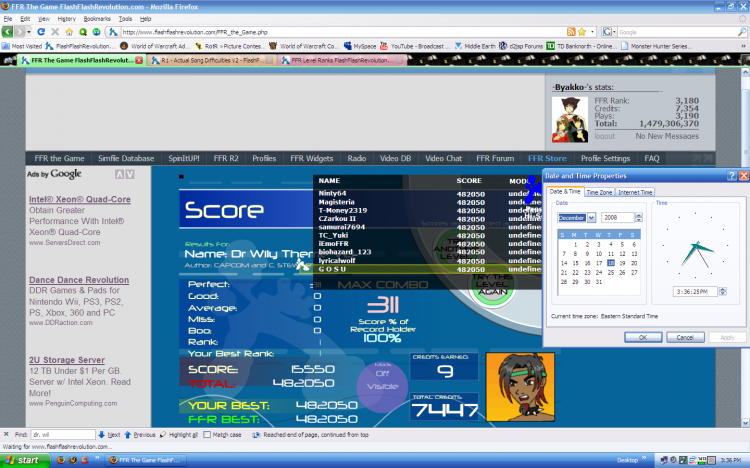Toggle the Match case checkbox

[207, 435]
